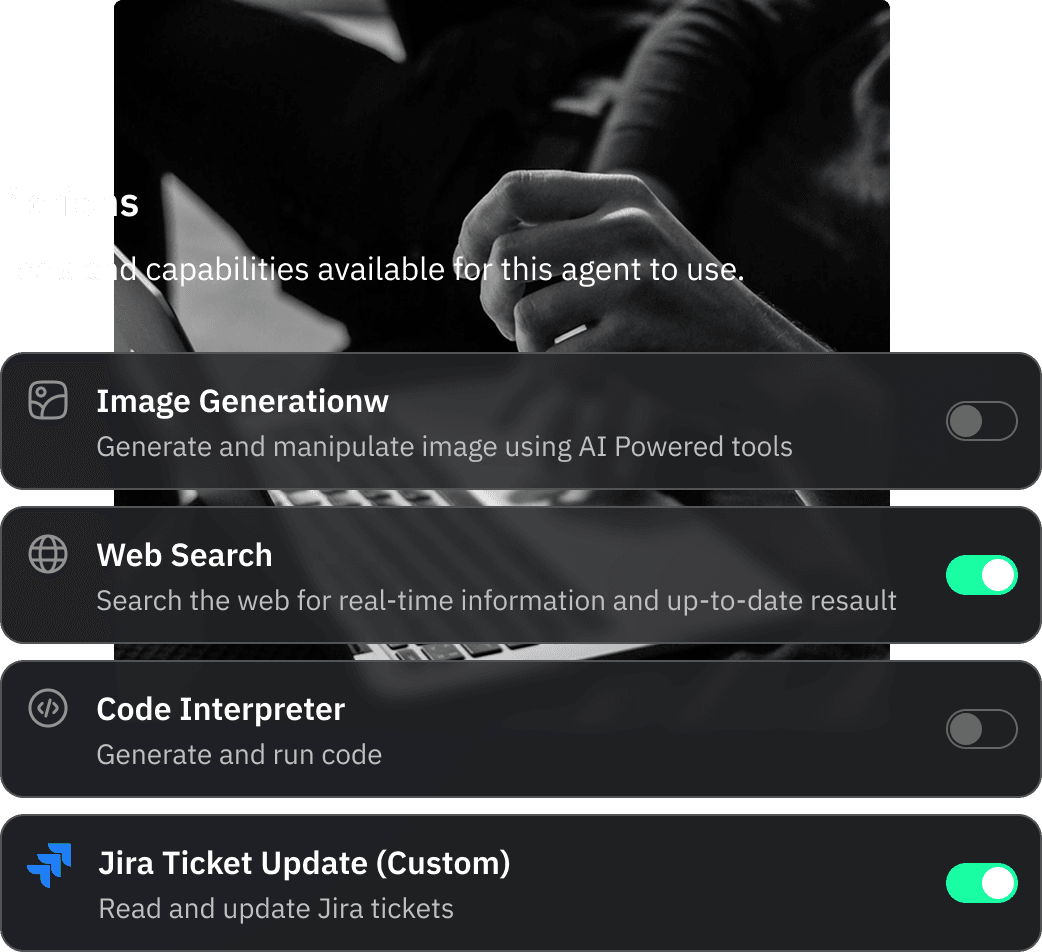Click Jira Ticket Update (Custom) heading

point(304,864)
